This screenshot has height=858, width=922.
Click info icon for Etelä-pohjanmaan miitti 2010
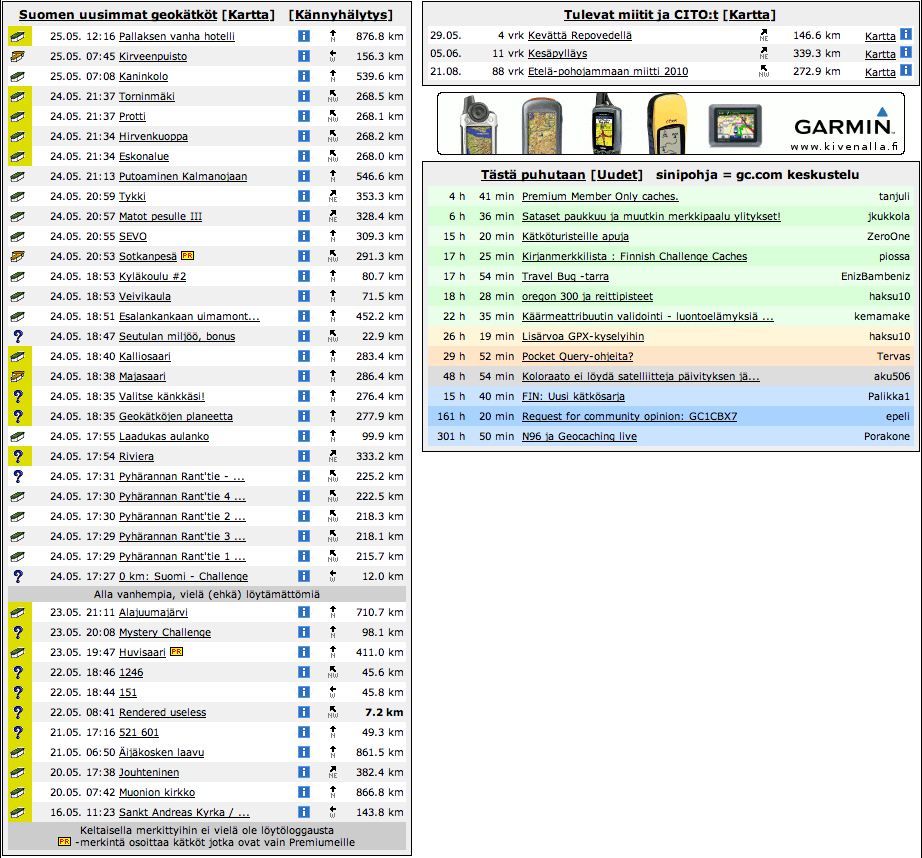(x=905, y=71)
